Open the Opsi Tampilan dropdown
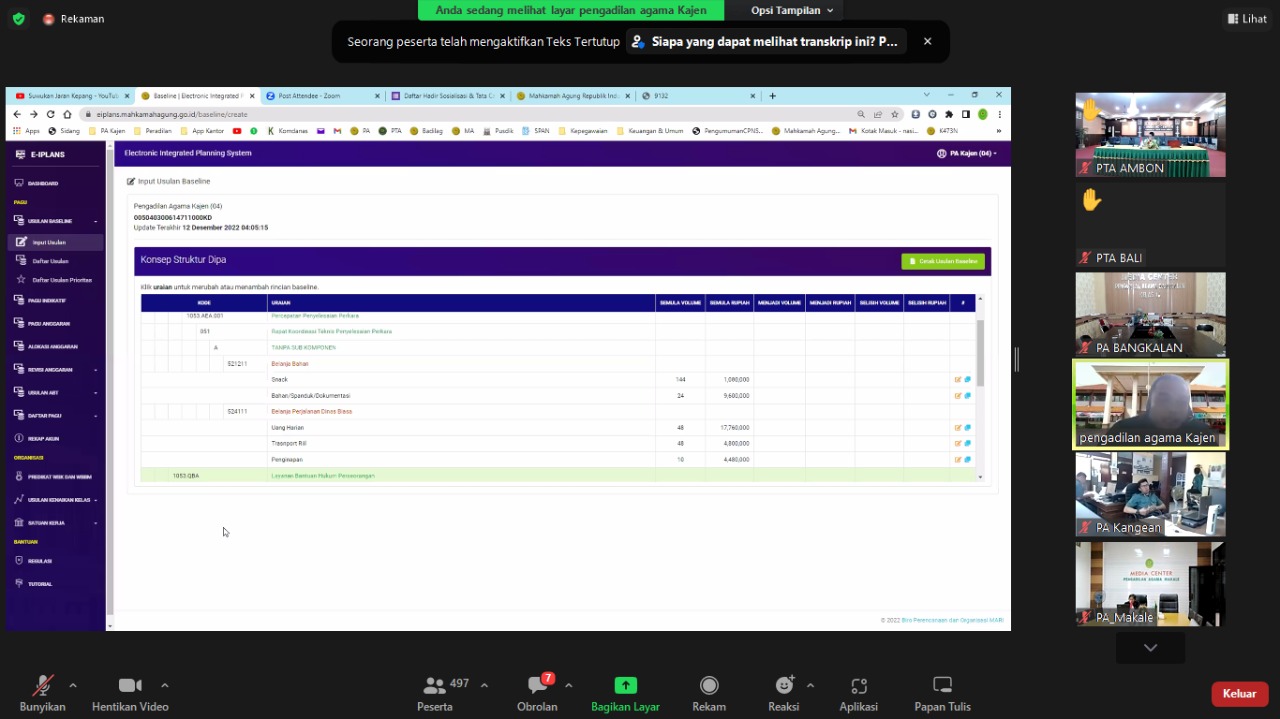Screen dimensions: 1280x719 click(792, 10)
